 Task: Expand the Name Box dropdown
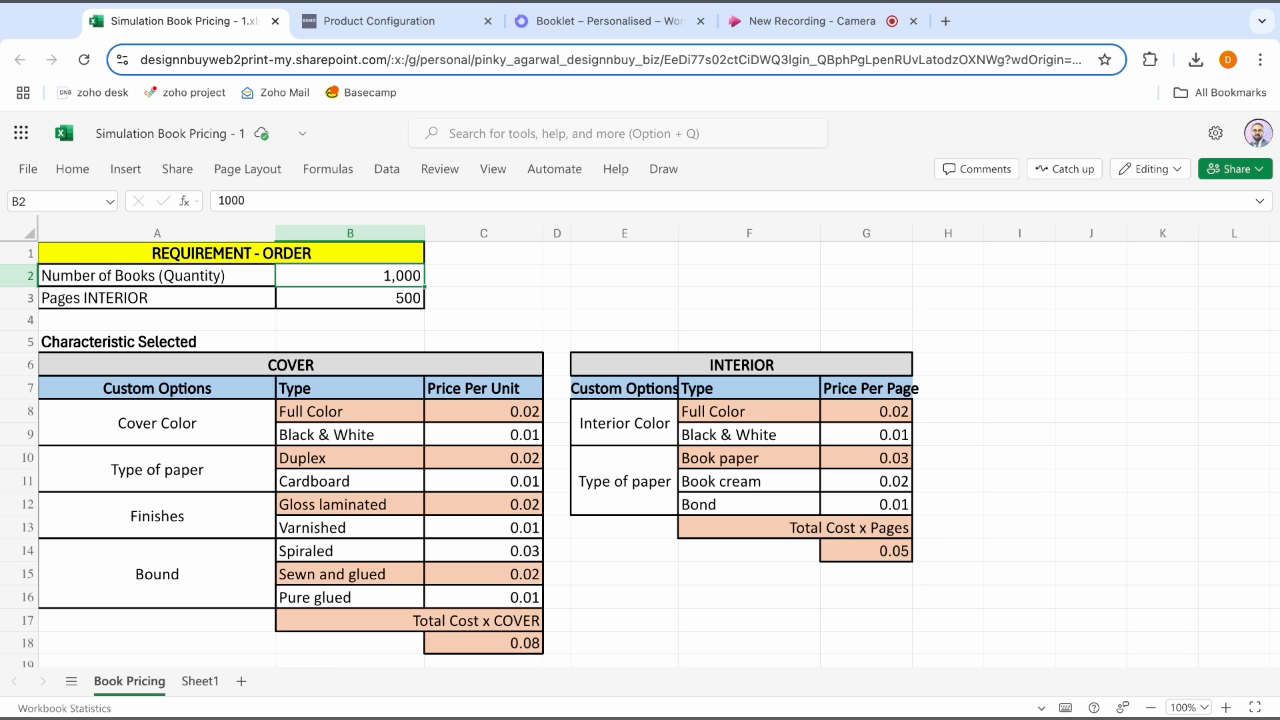click(110, 201)
